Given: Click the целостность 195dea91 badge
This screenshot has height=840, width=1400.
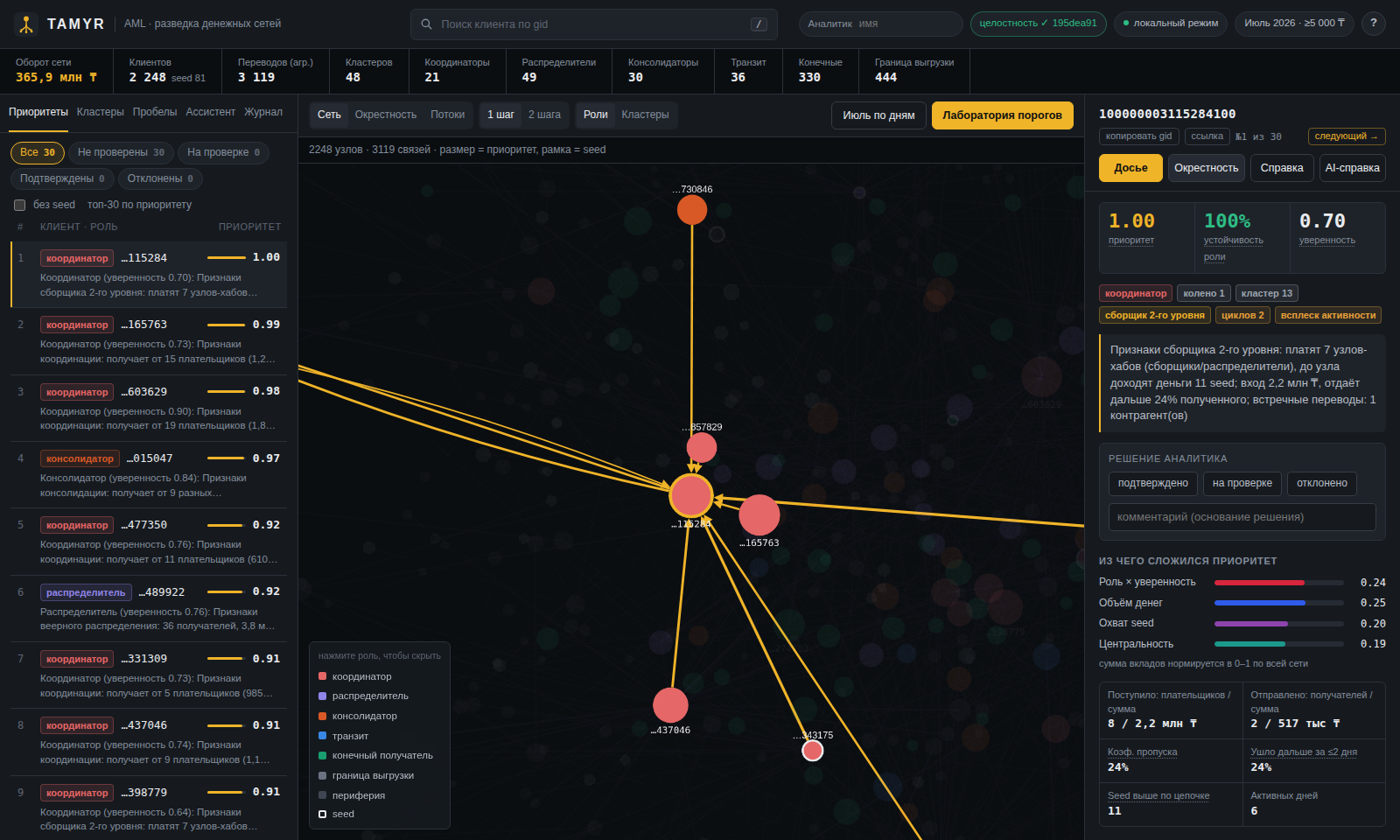Looking at the screenshot, I should pyautogui.click(x=1038, y=24).
